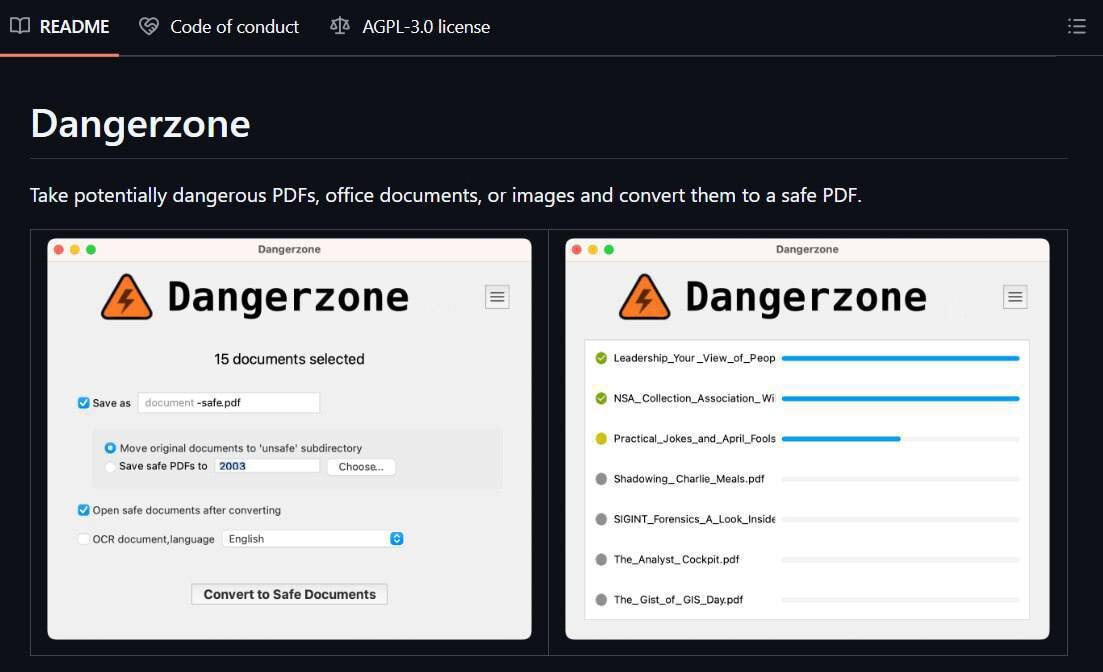1103x672 pixels.
Task: Click SIGINT_Forensics_A_Look_Inside file name
Action: tap(694, 519)
